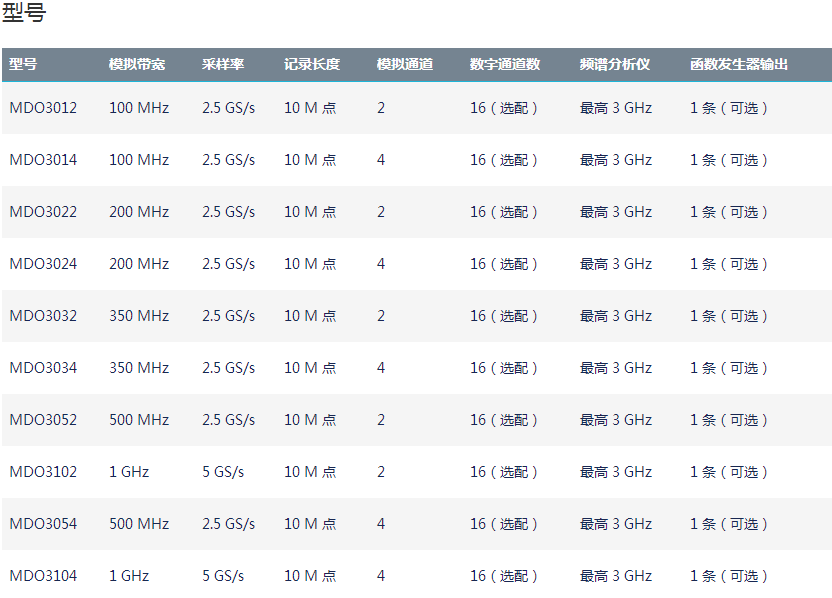Screen dimensions: 832x598
Task: Select 16（选配）in the MDO3052 row
Action: pos(504,420)
